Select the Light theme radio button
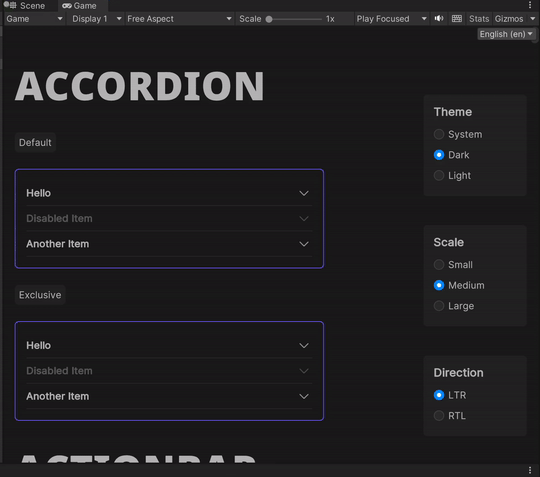This screenshot has height=477, width=540. click(439, 176)
